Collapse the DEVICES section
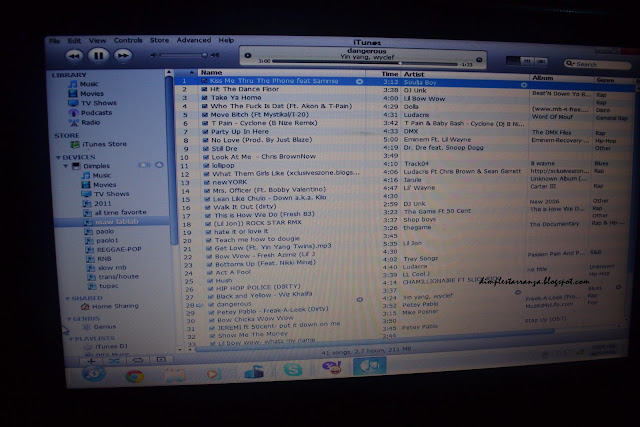The height and width of the screenshot is (427, 640). [58, 158]
